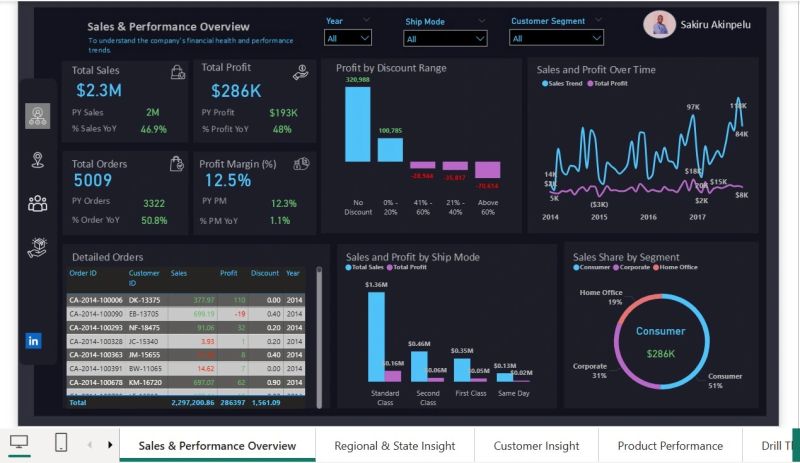
Task: Select Sales & Performance Overview tab
Action: 217,446
